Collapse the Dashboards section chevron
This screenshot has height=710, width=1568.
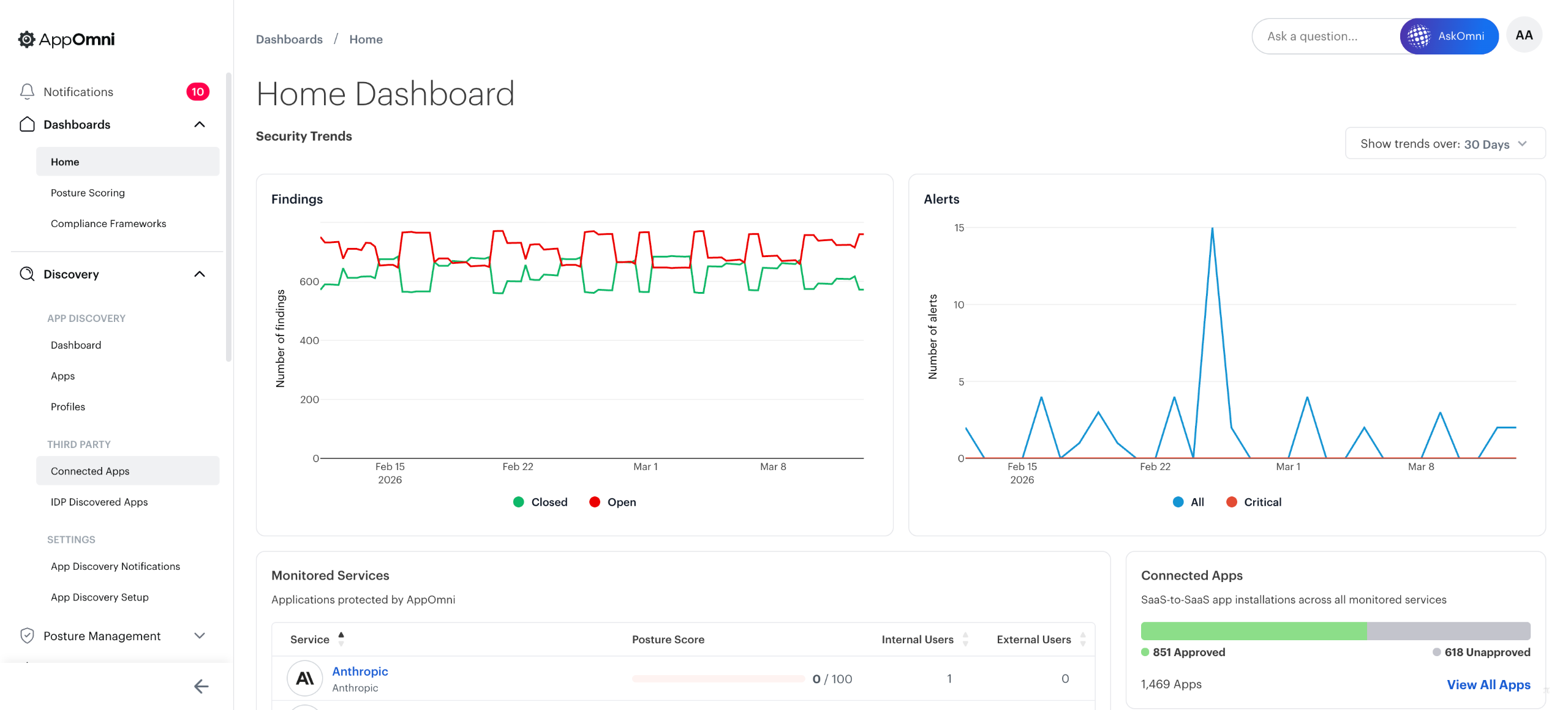[200, 124]
